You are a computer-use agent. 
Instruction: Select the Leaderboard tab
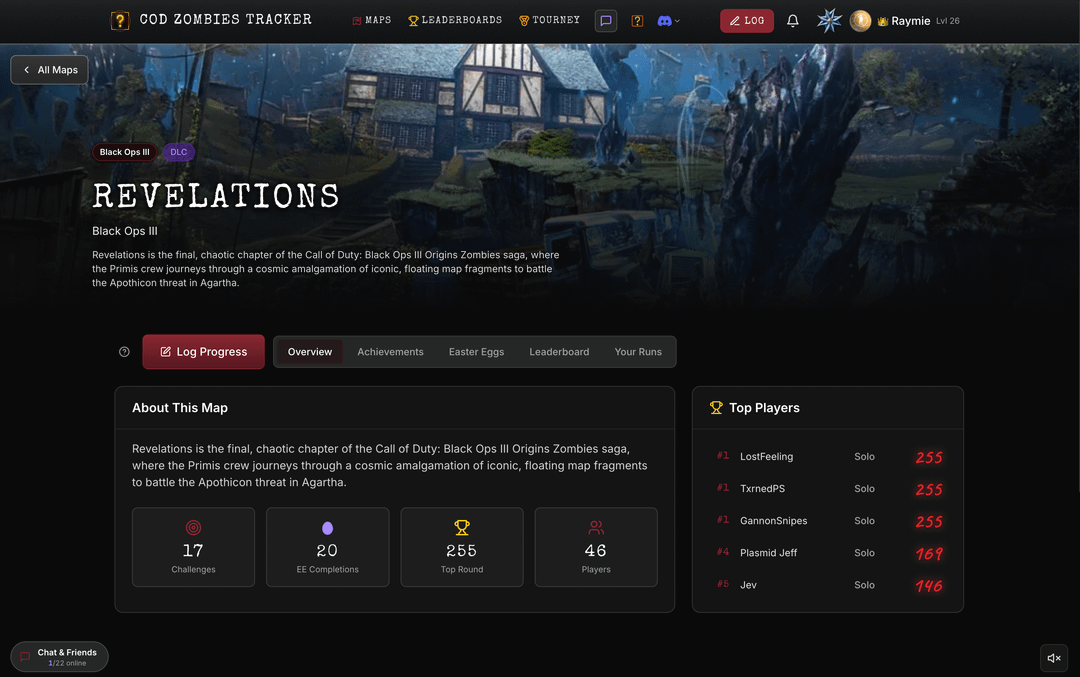click(x=559, y=352)
